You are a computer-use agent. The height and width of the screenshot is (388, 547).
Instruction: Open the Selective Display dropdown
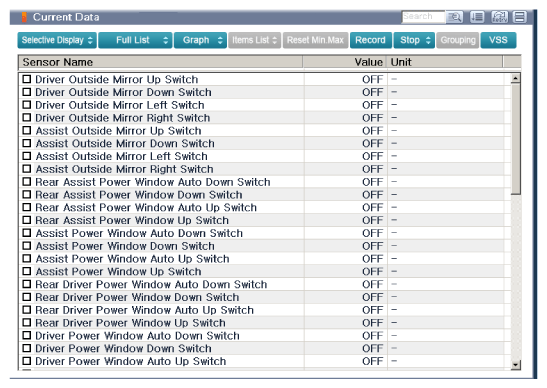57,40
